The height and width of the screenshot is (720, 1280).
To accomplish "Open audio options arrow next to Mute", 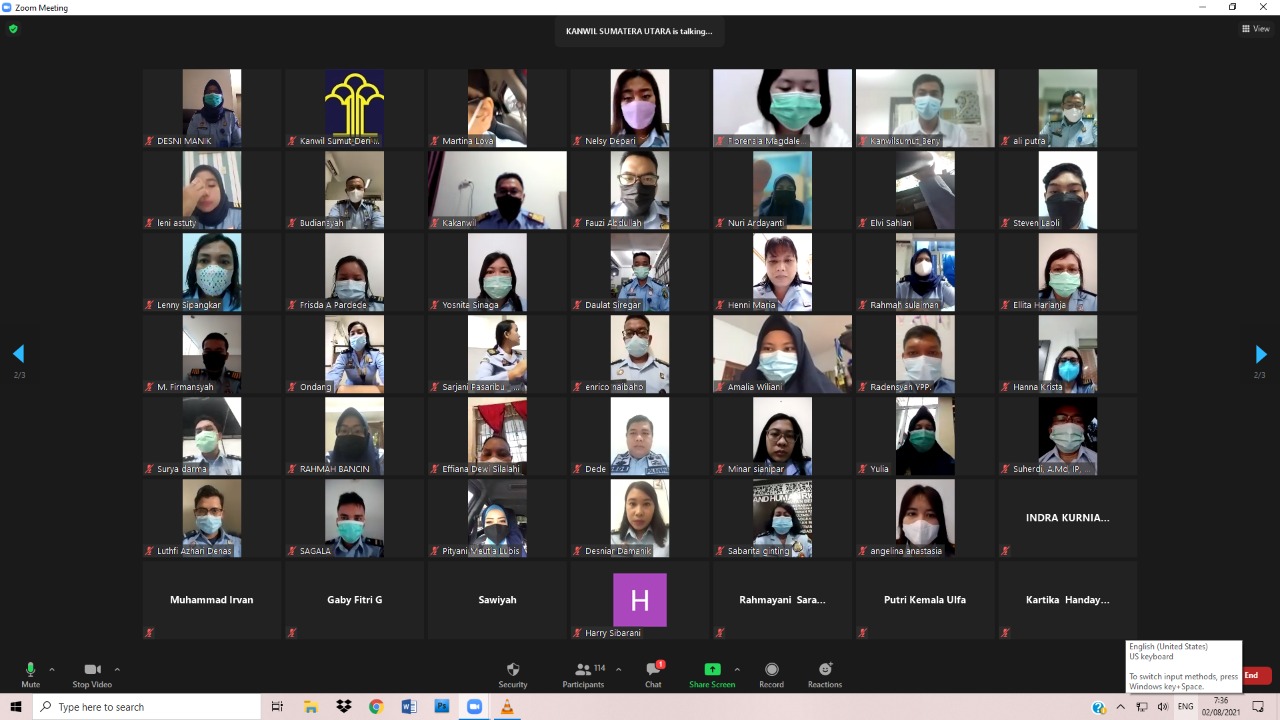I will click(x=52, y=669).
